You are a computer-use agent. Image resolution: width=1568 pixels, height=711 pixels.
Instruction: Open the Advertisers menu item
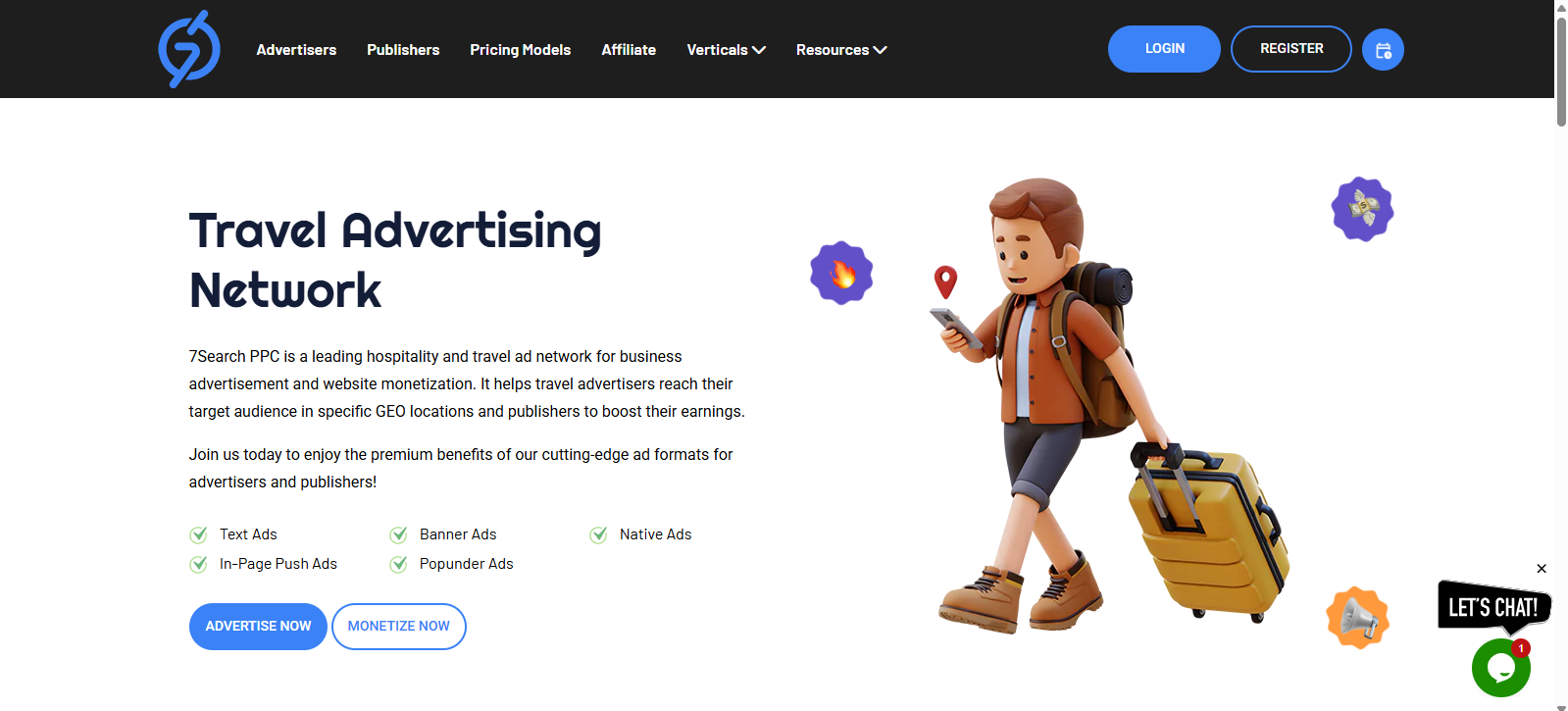(296, 50)
